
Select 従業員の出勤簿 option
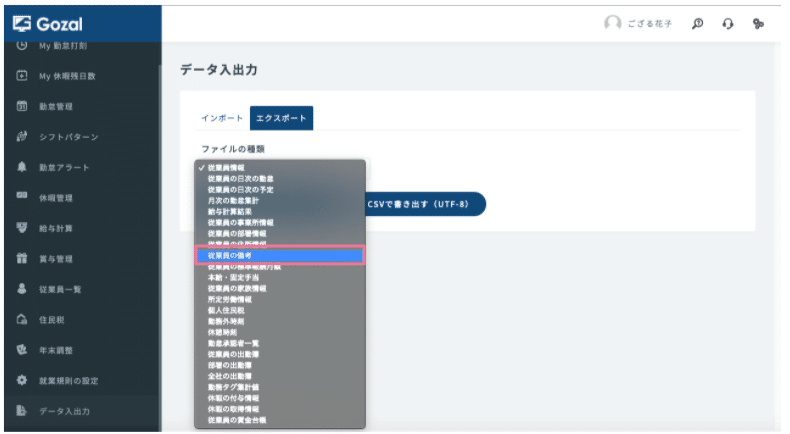click(280, 354)
